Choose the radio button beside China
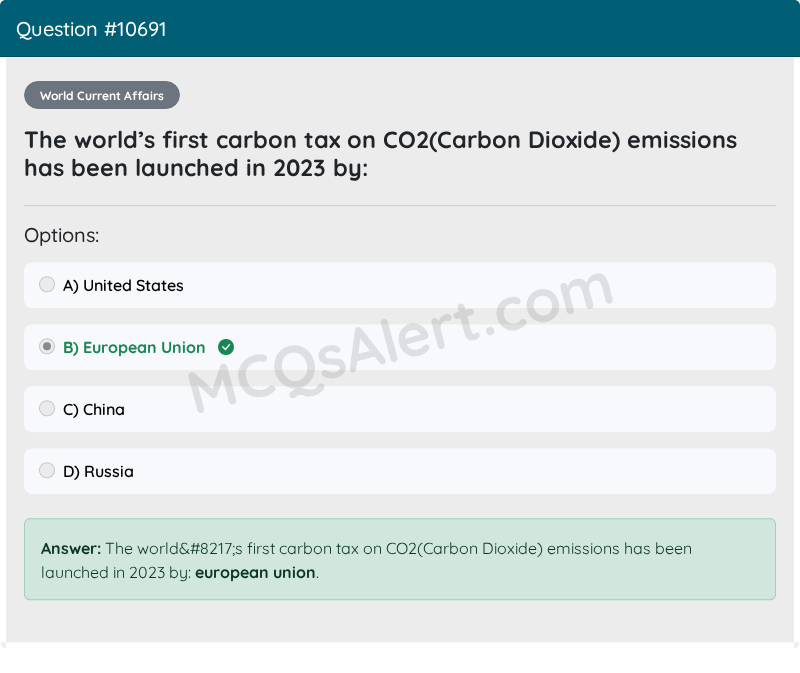Screen dimensions: 800x673 (x=47, y=409)
